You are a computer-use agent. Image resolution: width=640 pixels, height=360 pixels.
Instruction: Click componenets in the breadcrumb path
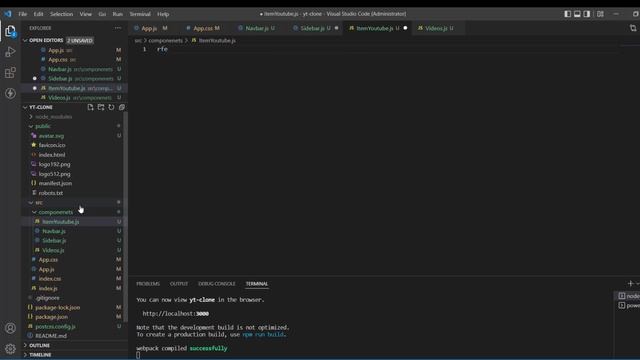(x=165, y=40)
